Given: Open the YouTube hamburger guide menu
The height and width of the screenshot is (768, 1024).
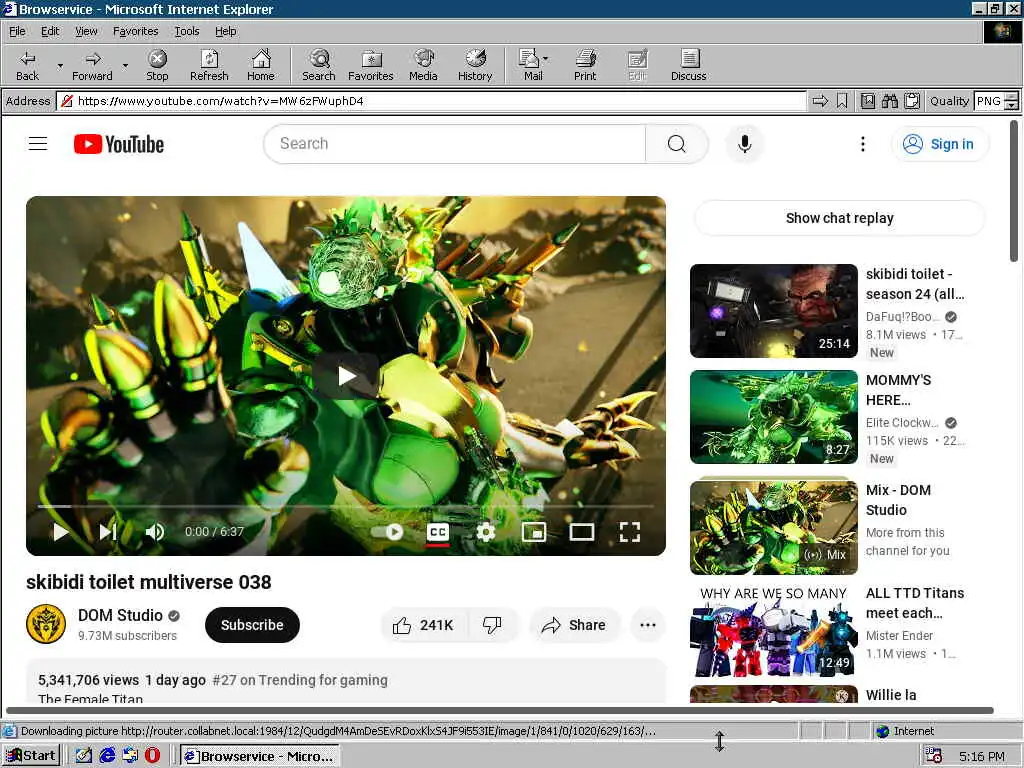Looking at the screenshot, I should [38, 144].
